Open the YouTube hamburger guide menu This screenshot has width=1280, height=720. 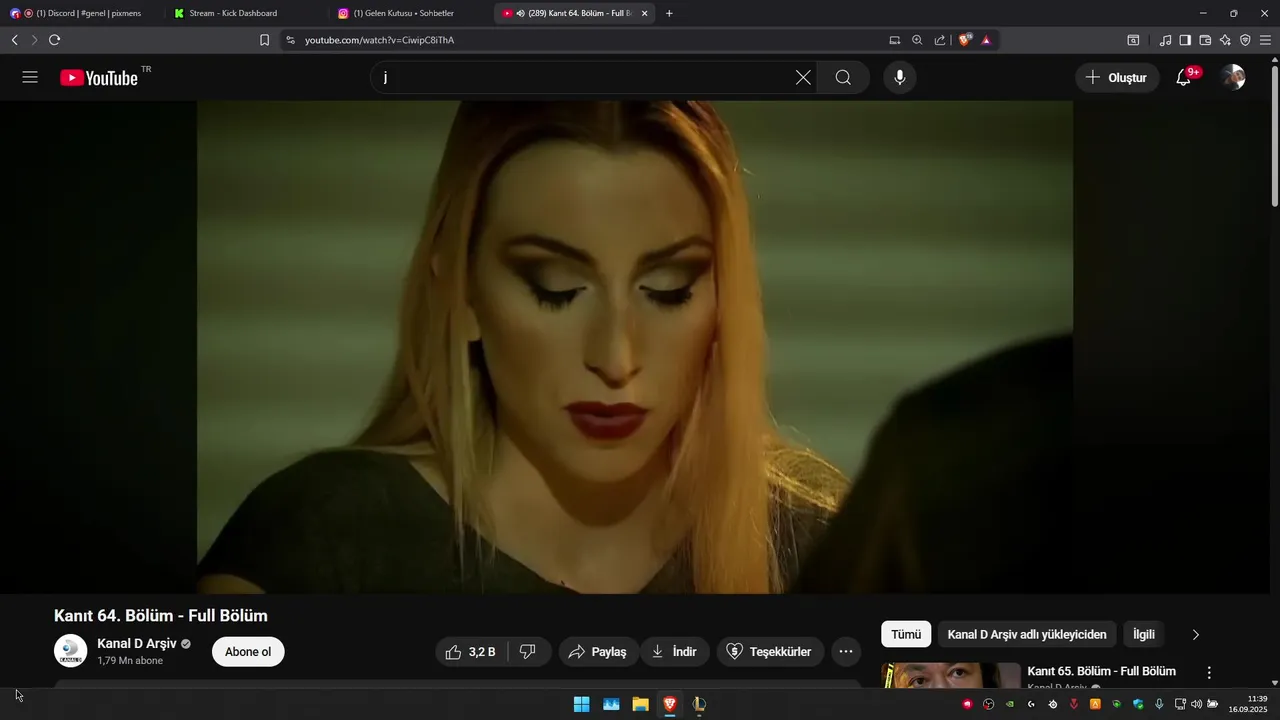click(x=30, y=77)
